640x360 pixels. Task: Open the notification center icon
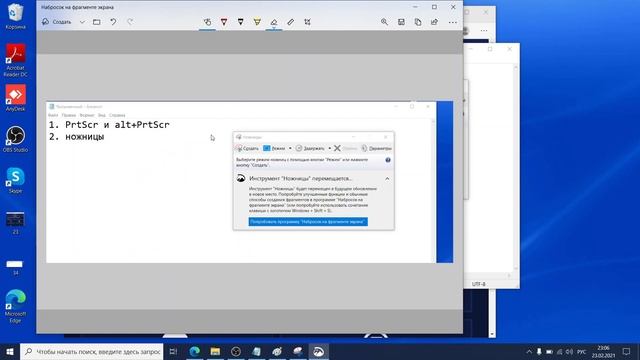point(627,351)
